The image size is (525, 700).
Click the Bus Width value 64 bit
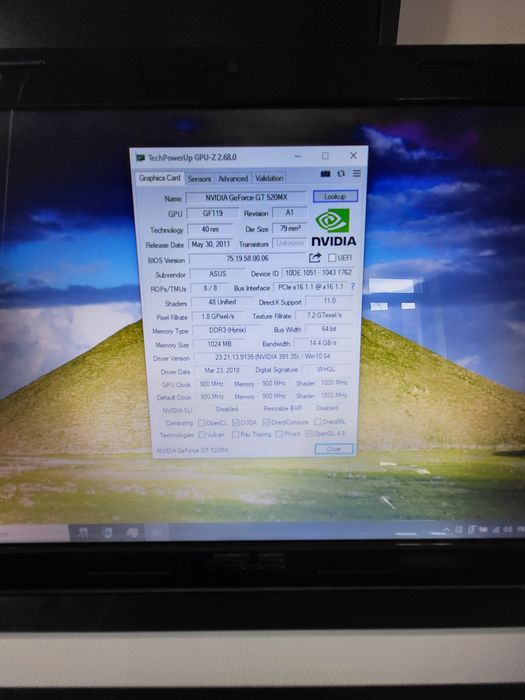pyautogui.click(x=329, y=329)
